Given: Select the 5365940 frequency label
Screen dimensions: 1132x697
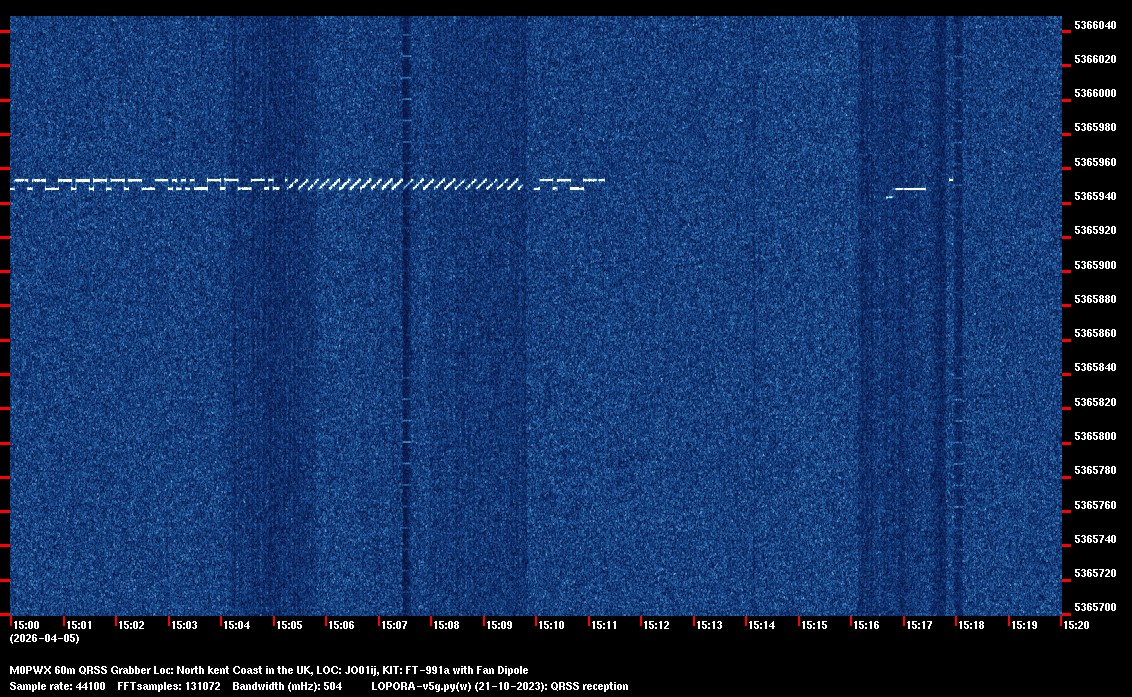Looking at the screenshot, I should 1095,196.
